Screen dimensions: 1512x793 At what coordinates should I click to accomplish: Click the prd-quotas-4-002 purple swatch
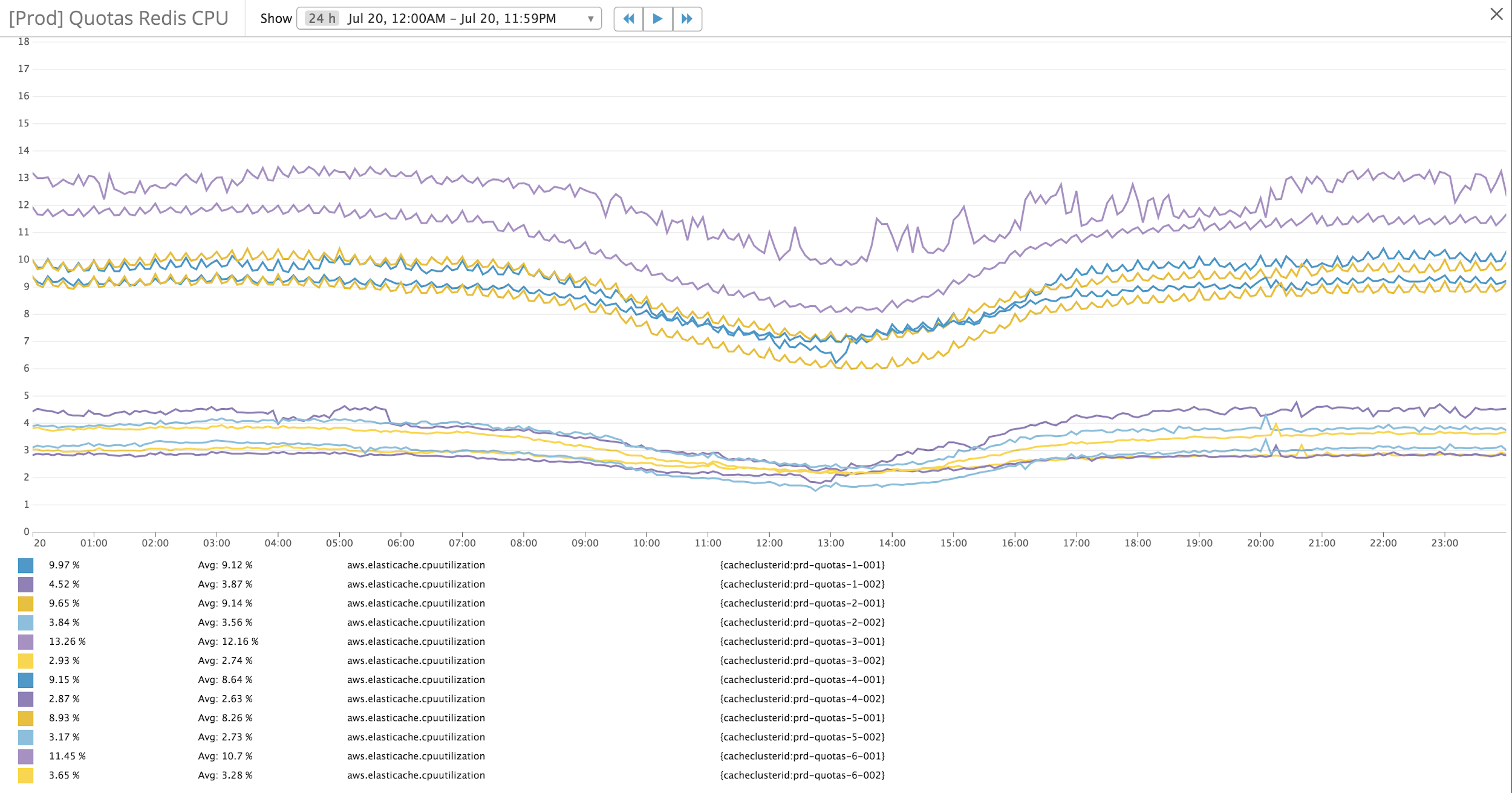[x=25, y=699]
